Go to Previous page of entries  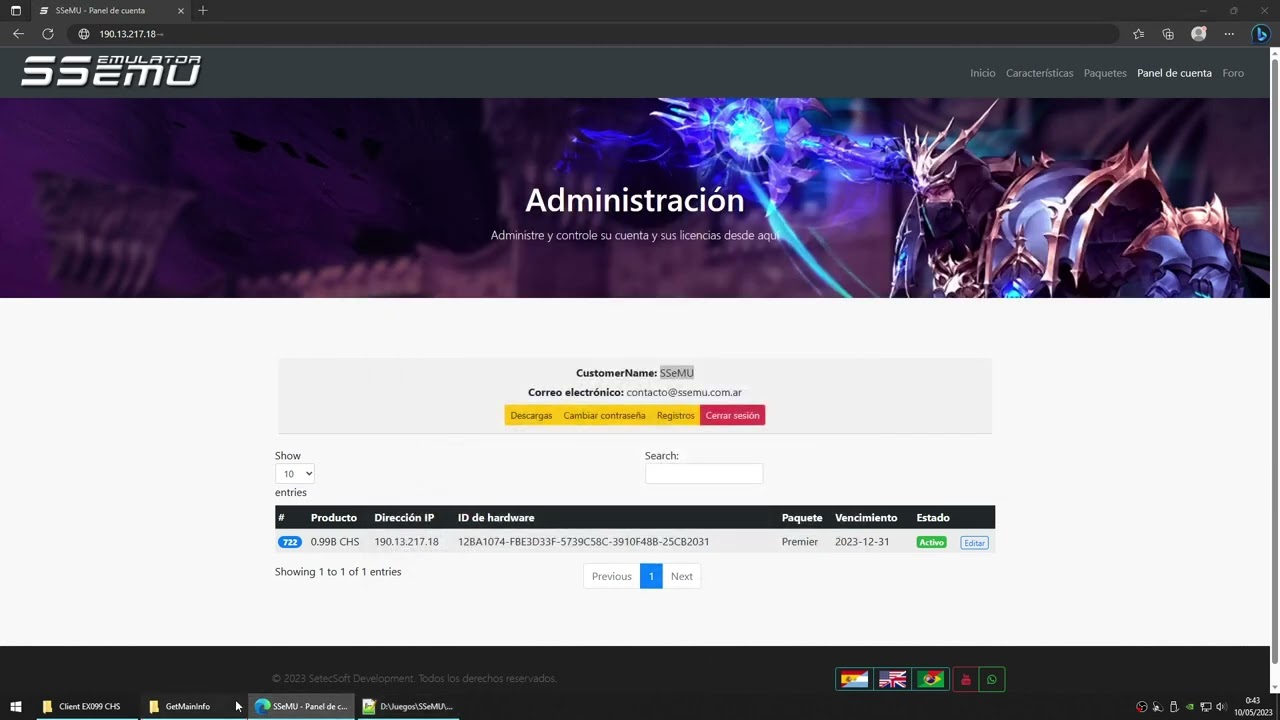tap(611, 576)
